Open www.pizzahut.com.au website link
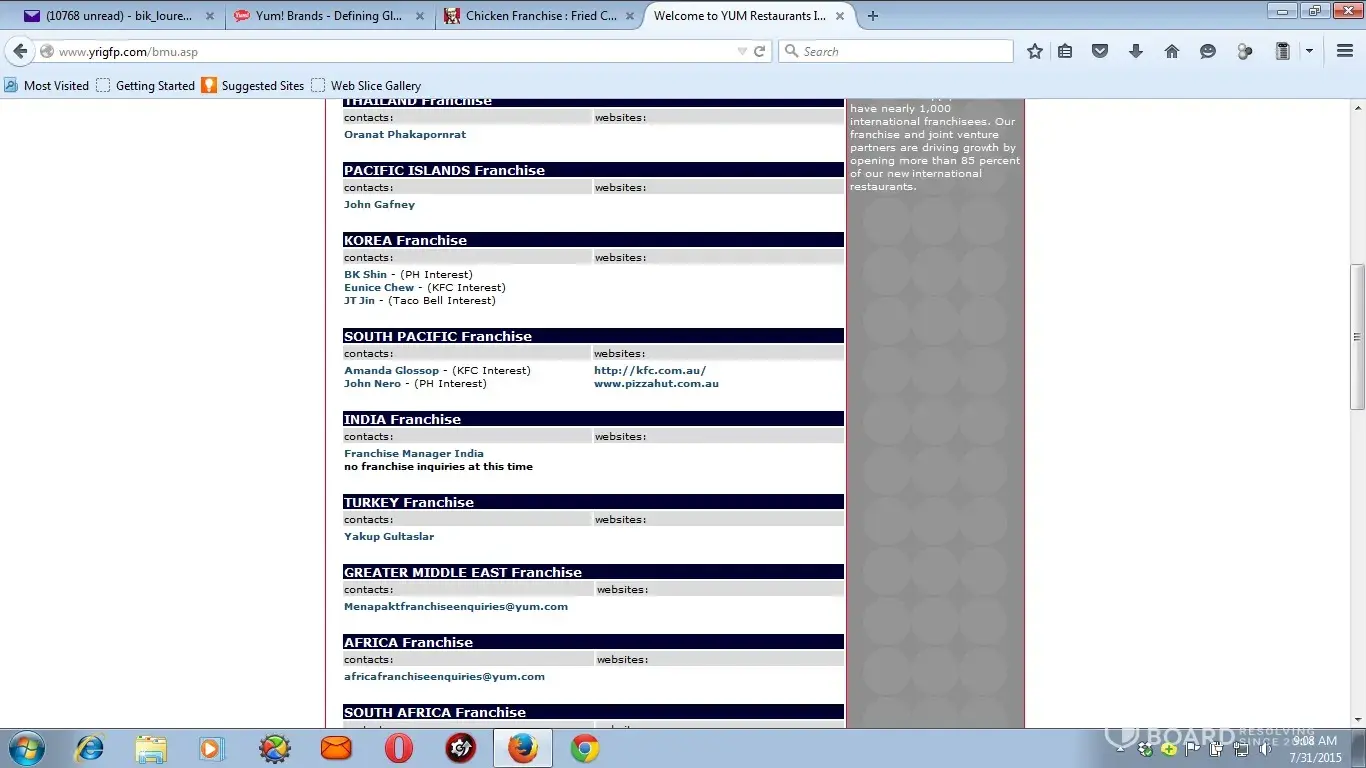Viewport: 1366px width, 768px height. [656, 384]
